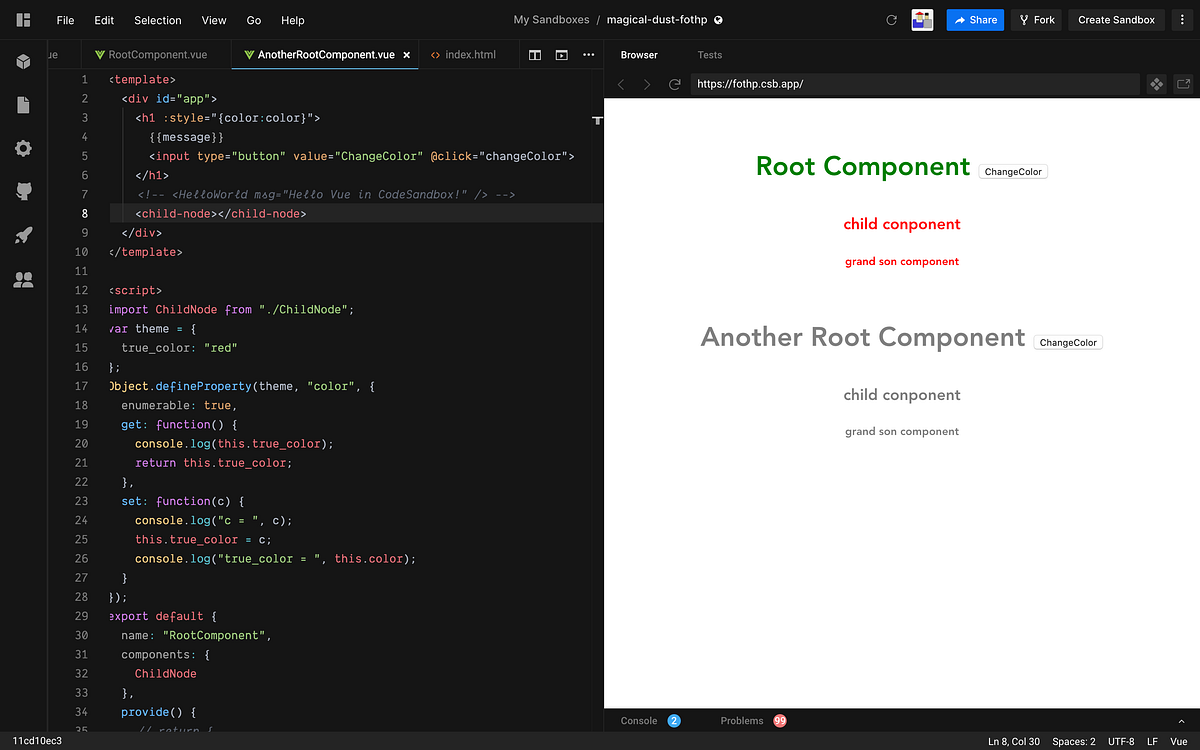Screen dimensions: 1200x750
Task: Open the Live collaboration panel
Action: pyautogui.click(x=23, y=280)
